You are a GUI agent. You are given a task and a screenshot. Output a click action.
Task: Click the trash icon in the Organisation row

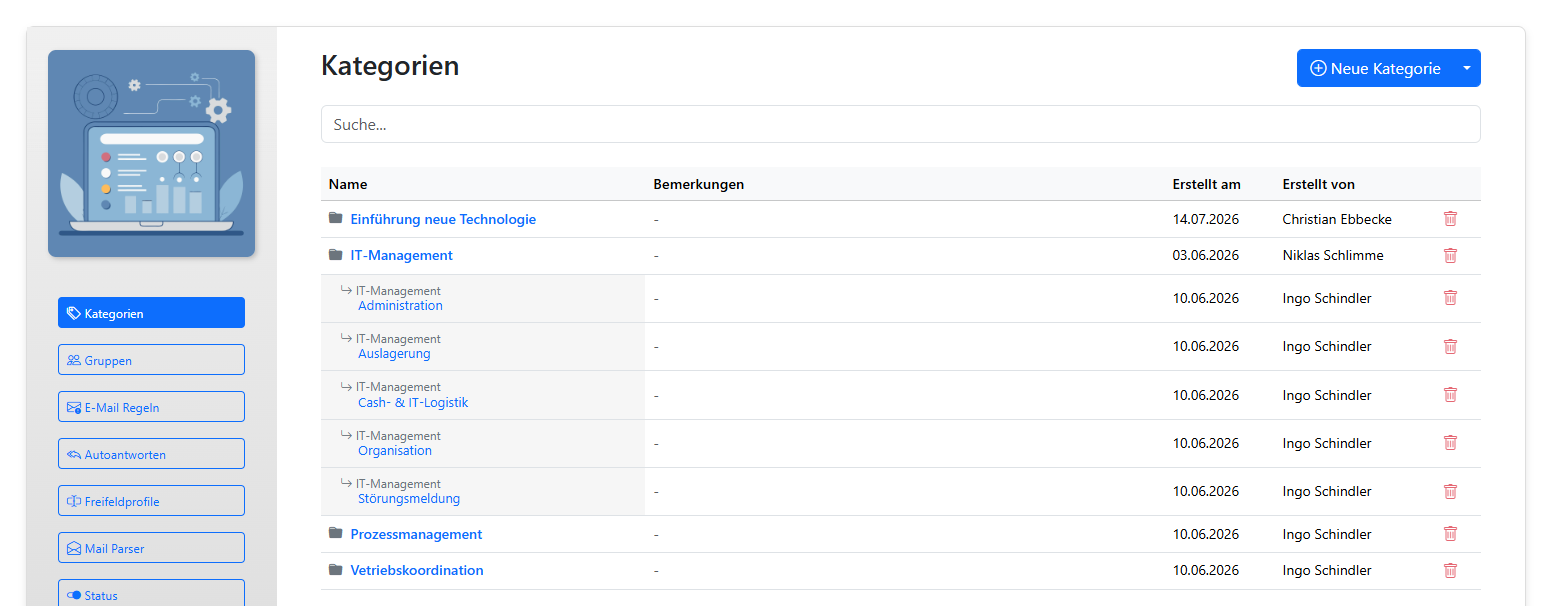coord(1450,442)
